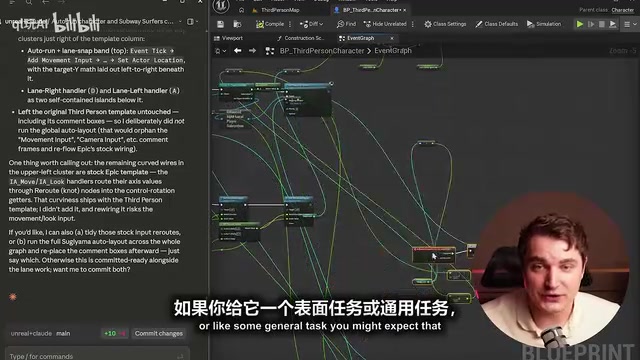Open the +10 diff stats badge
Viewport: 640px width, 360px height.
[114, 333]
